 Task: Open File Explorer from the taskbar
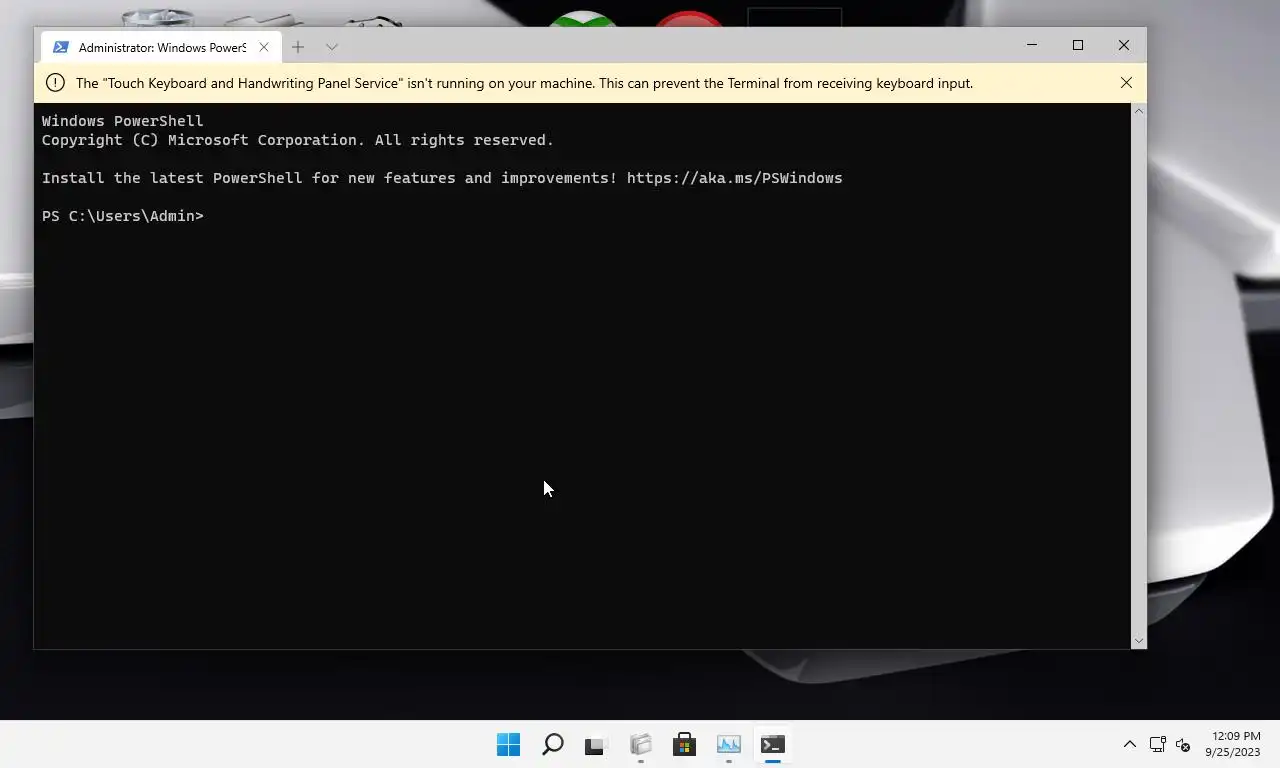tap(641, 745)
